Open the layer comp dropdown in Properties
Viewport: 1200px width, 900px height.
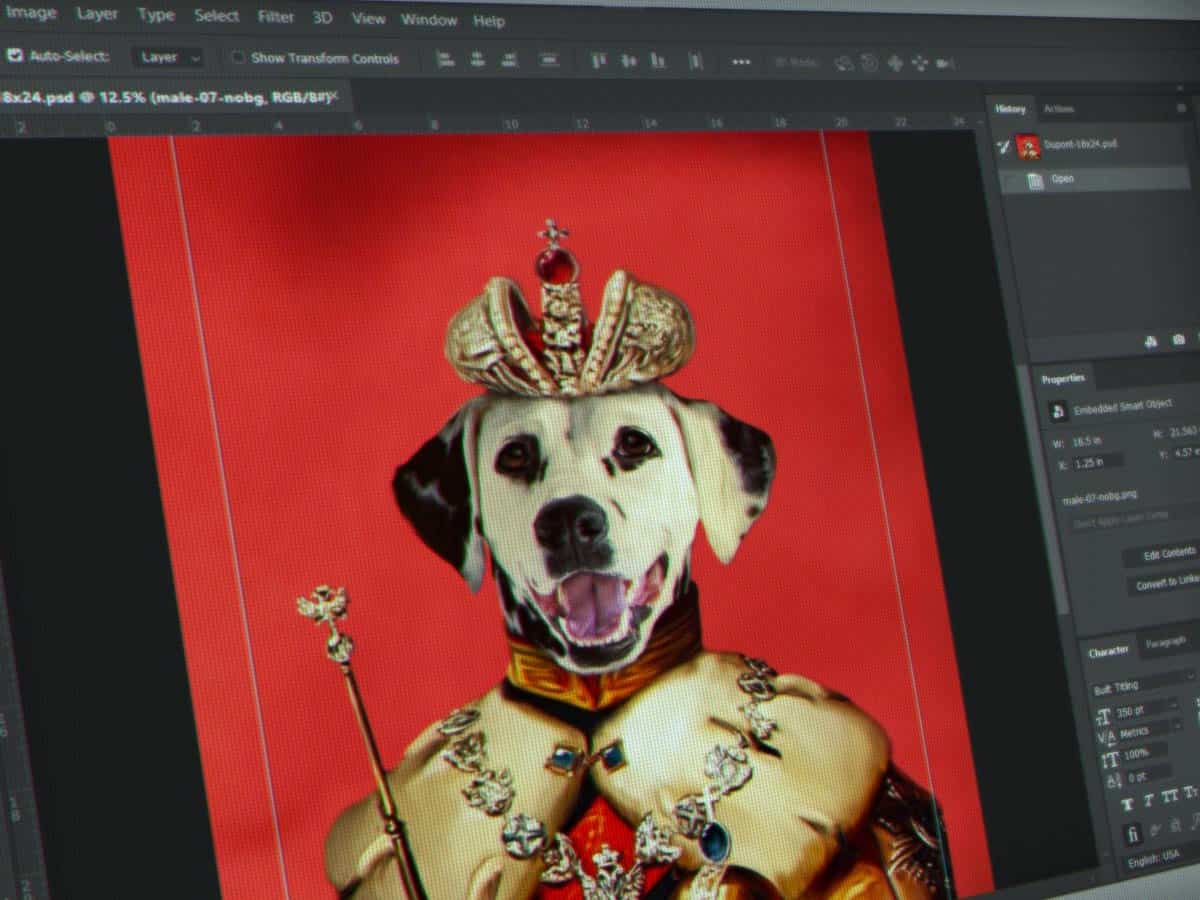[1135, 519]
